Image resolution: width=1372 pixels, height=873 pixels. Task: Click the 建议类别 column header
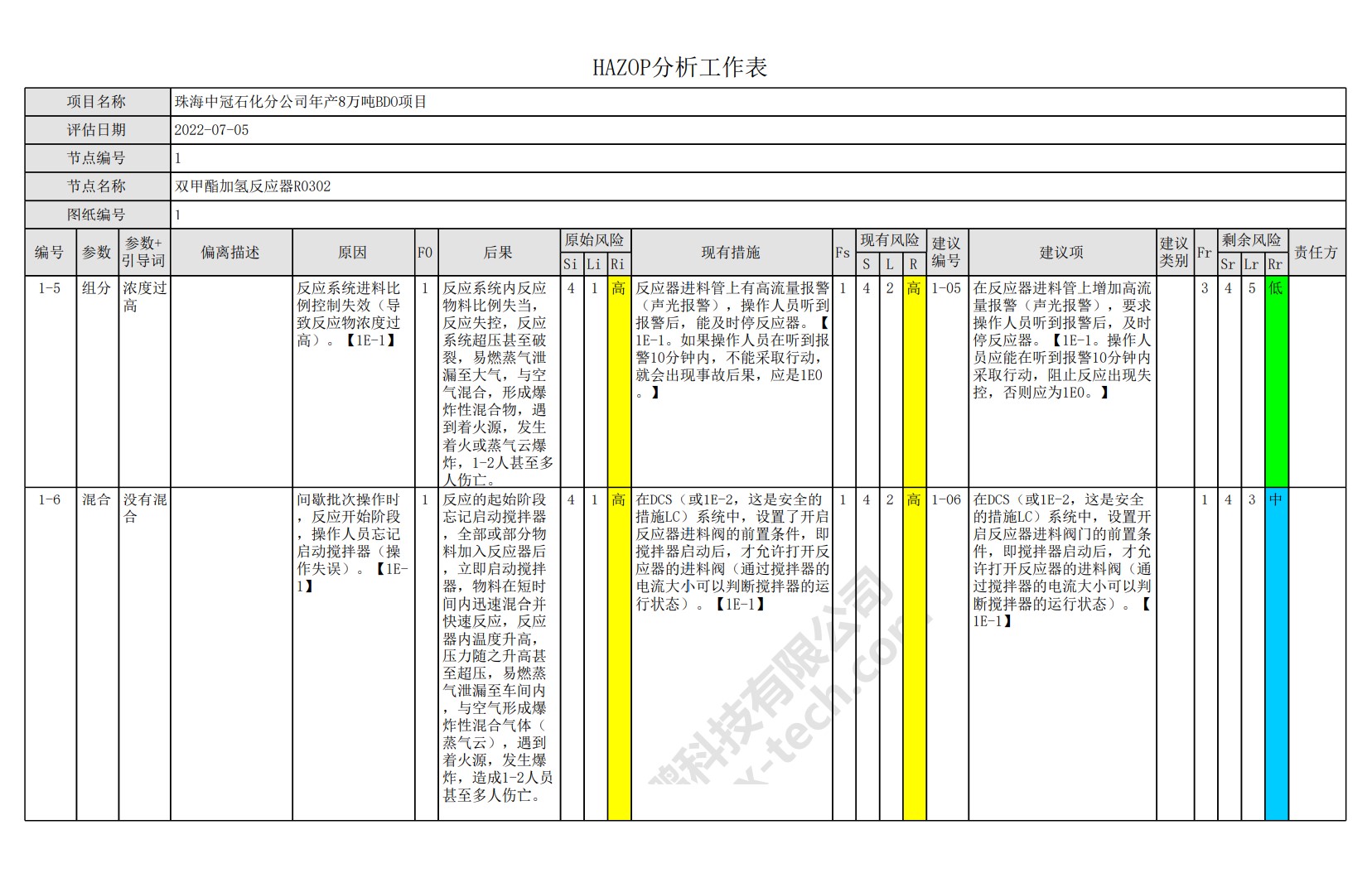pyautogui.click(x=1175, y=253)
